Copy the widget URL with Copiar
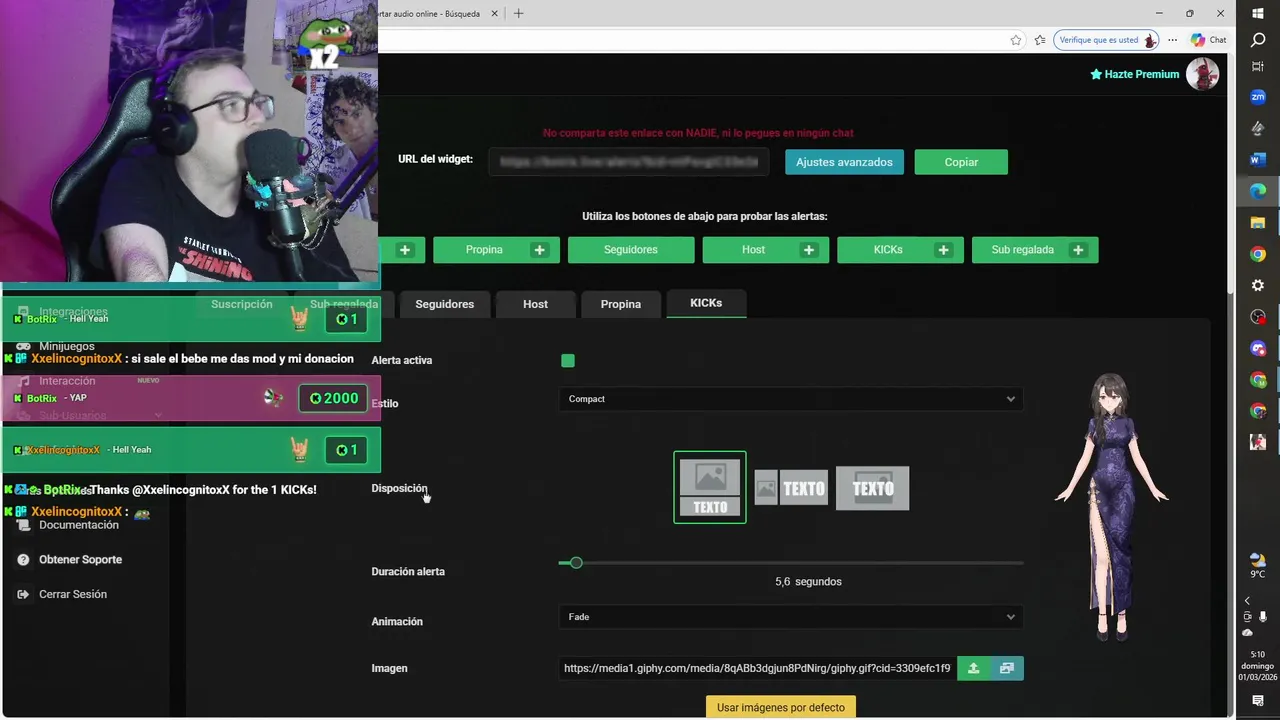The height and width of the screenshot is (720, 1280). (961, 162)
